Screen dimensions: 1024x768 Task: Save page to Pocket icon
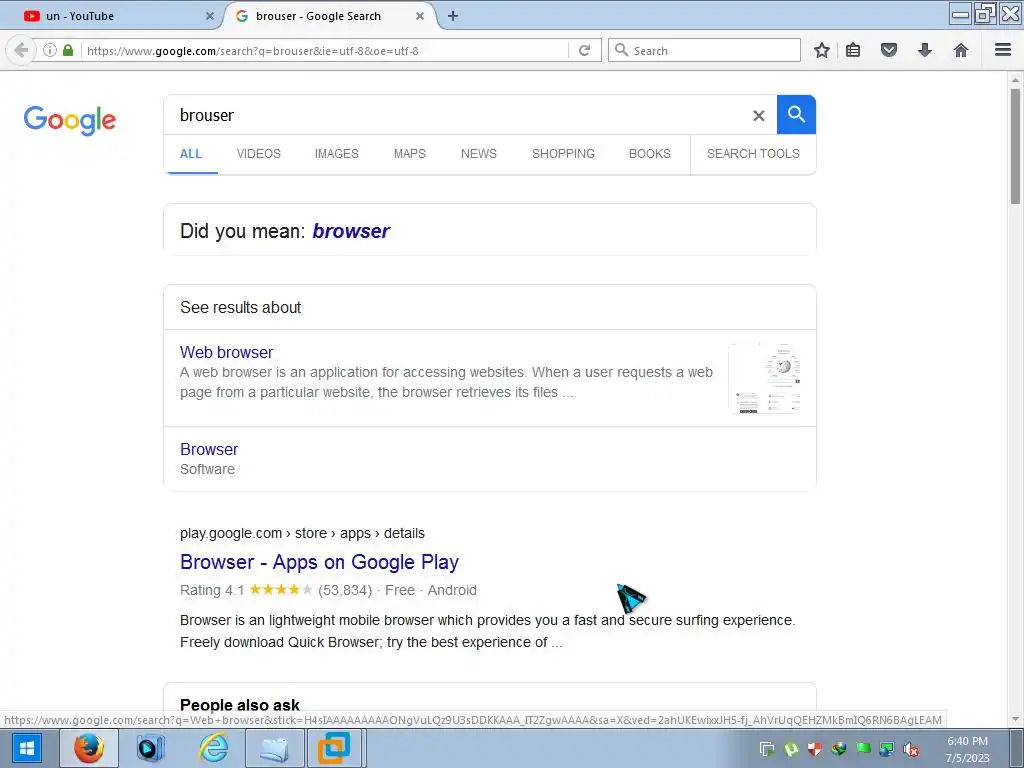pos(889,50)
